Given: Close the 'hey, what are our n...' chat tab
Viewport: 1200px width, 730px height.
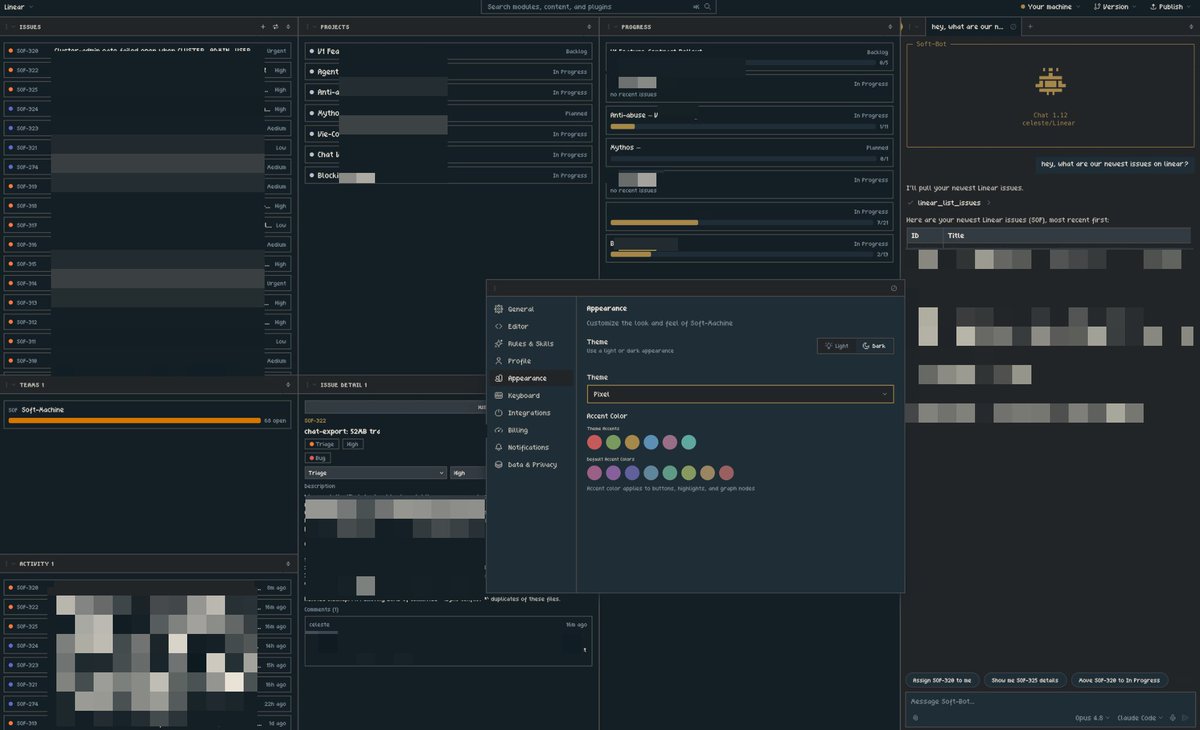Looking at the screenshot, I should click(x=1013, y=27).
